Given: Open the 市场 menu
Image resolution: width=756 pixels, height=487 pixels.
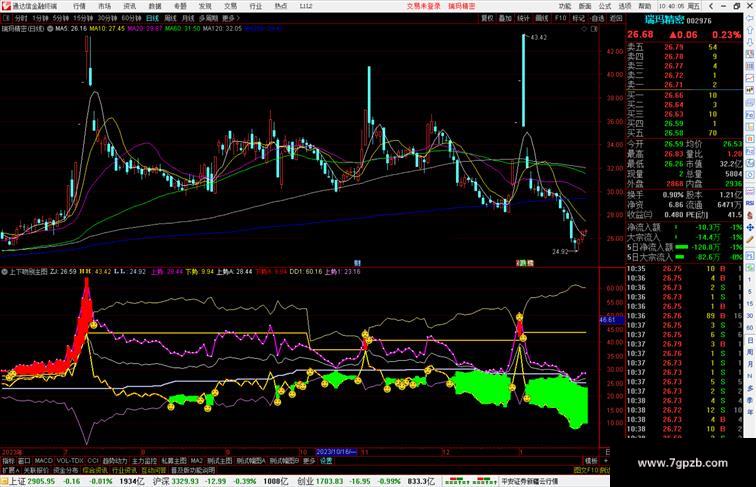Looking at the screenshot, I should [104, 6].
